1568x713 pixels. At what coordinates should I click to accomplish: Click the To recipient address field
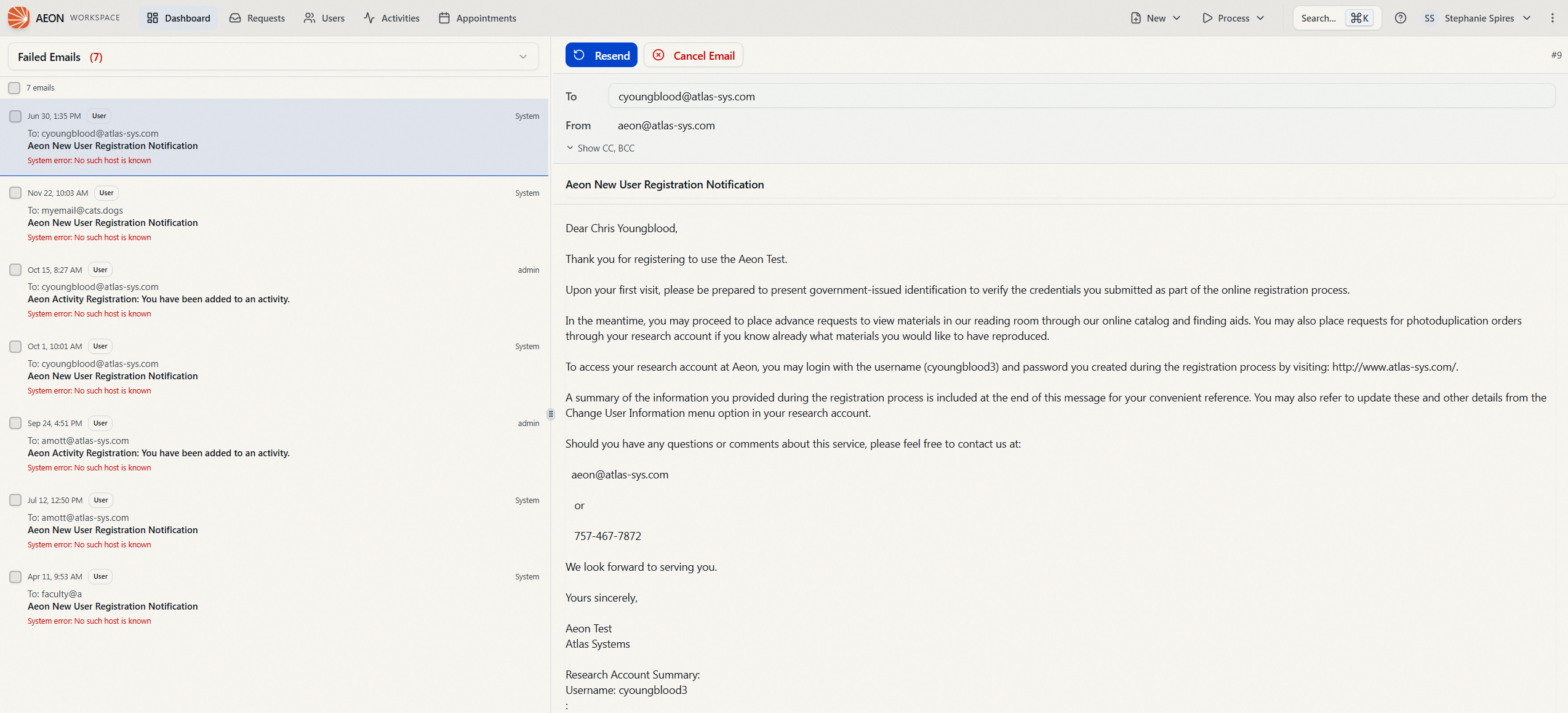coord(1081,96)
